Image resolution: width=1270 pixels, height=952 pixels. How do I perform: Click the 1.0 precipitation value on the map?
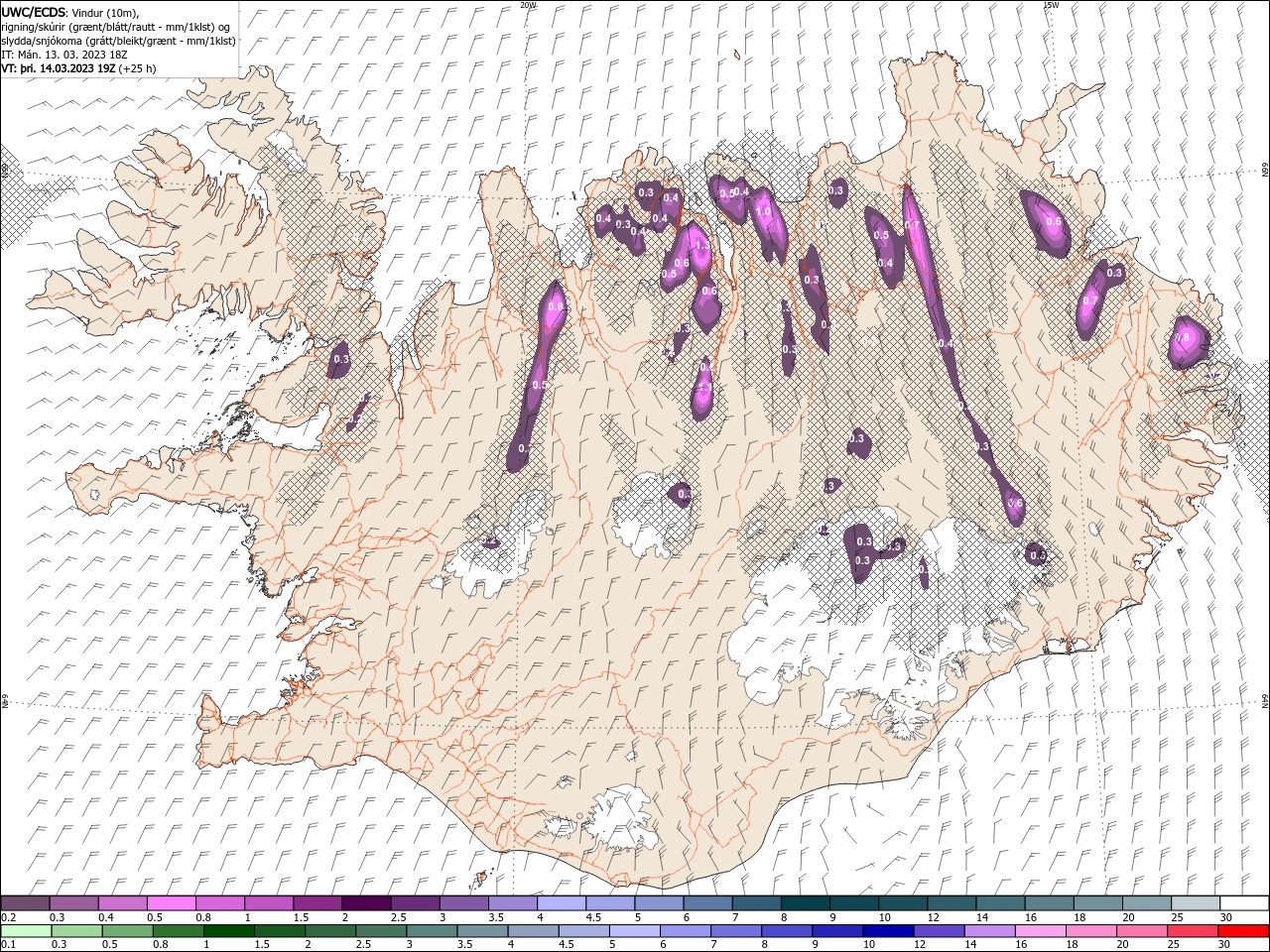click(763, 211)
